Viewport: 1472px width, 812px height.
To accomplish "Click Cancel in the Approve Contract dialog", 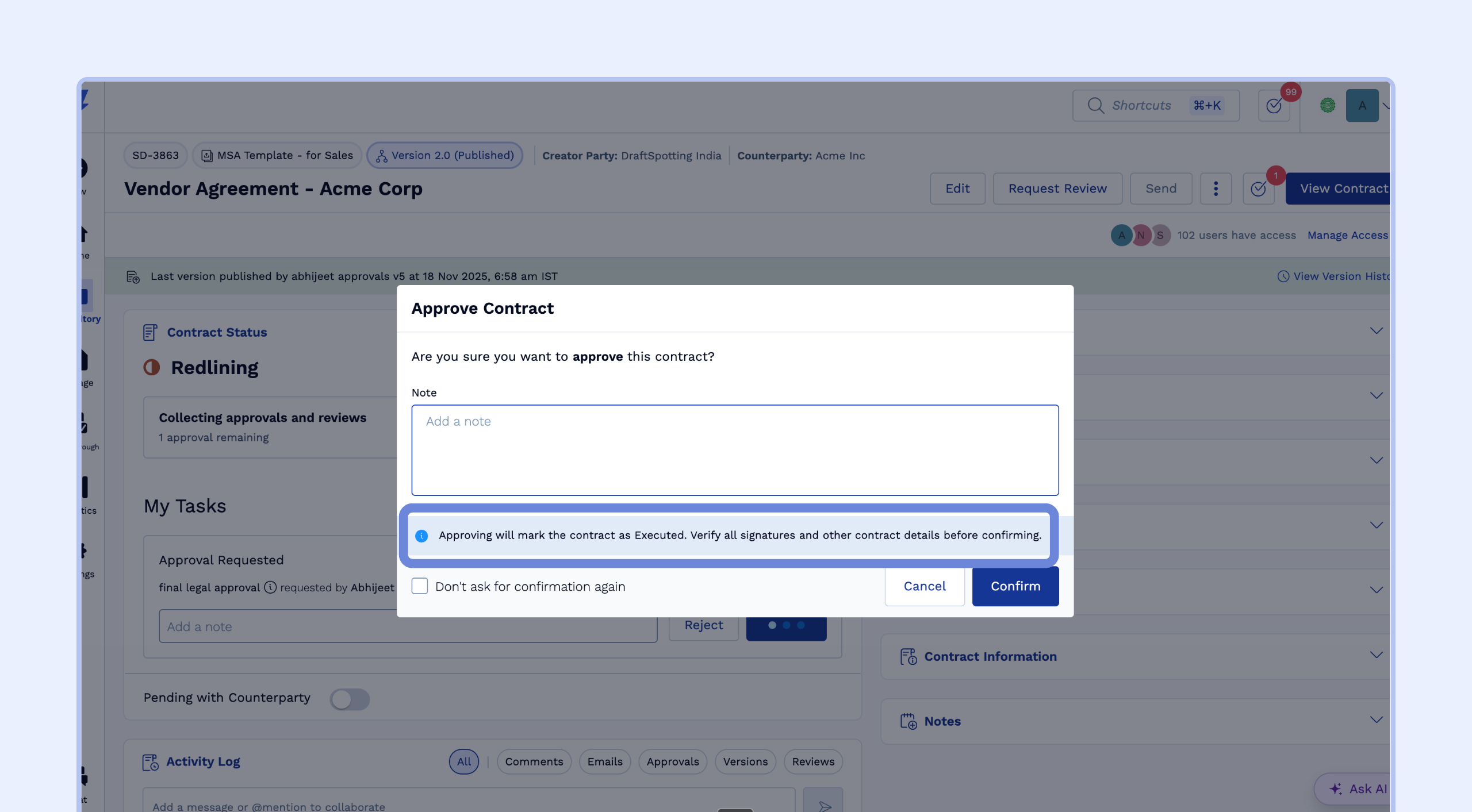I will coord(924,586).
